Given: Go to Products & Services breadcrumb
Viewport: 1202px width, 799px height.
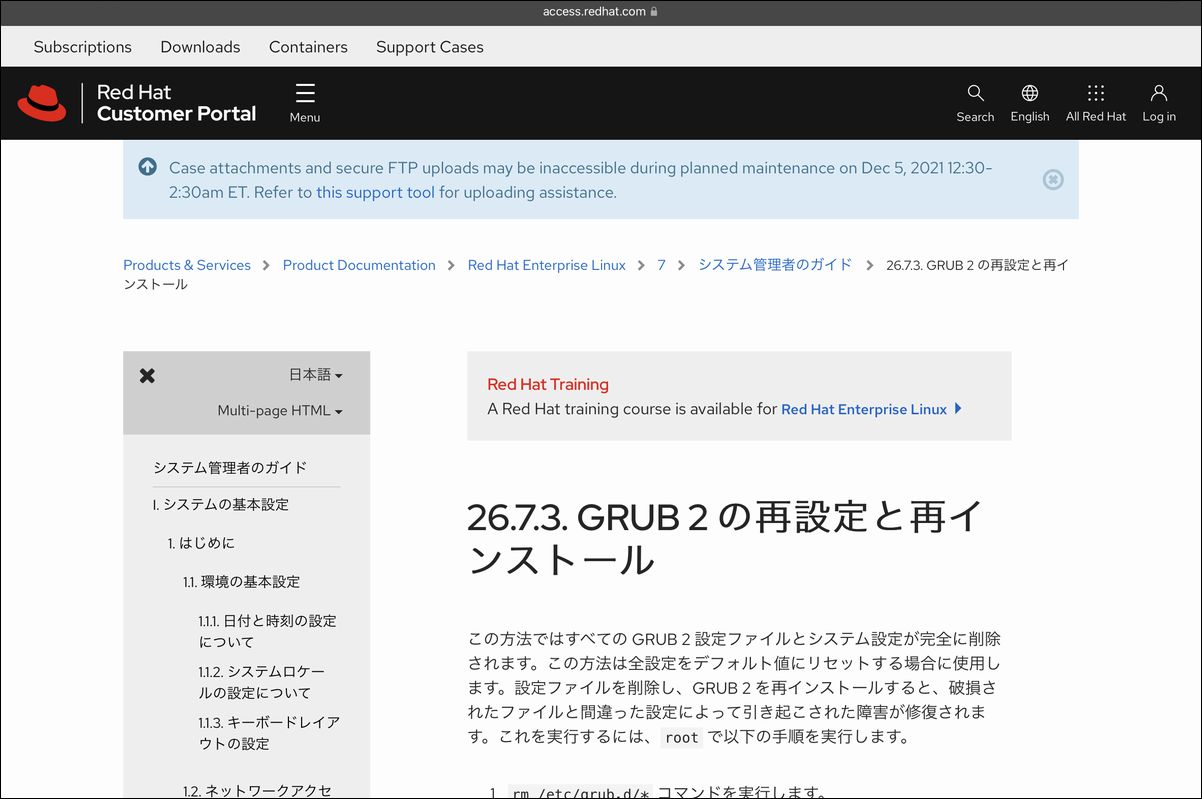Looking at the screenshot, I should (187, 265).
